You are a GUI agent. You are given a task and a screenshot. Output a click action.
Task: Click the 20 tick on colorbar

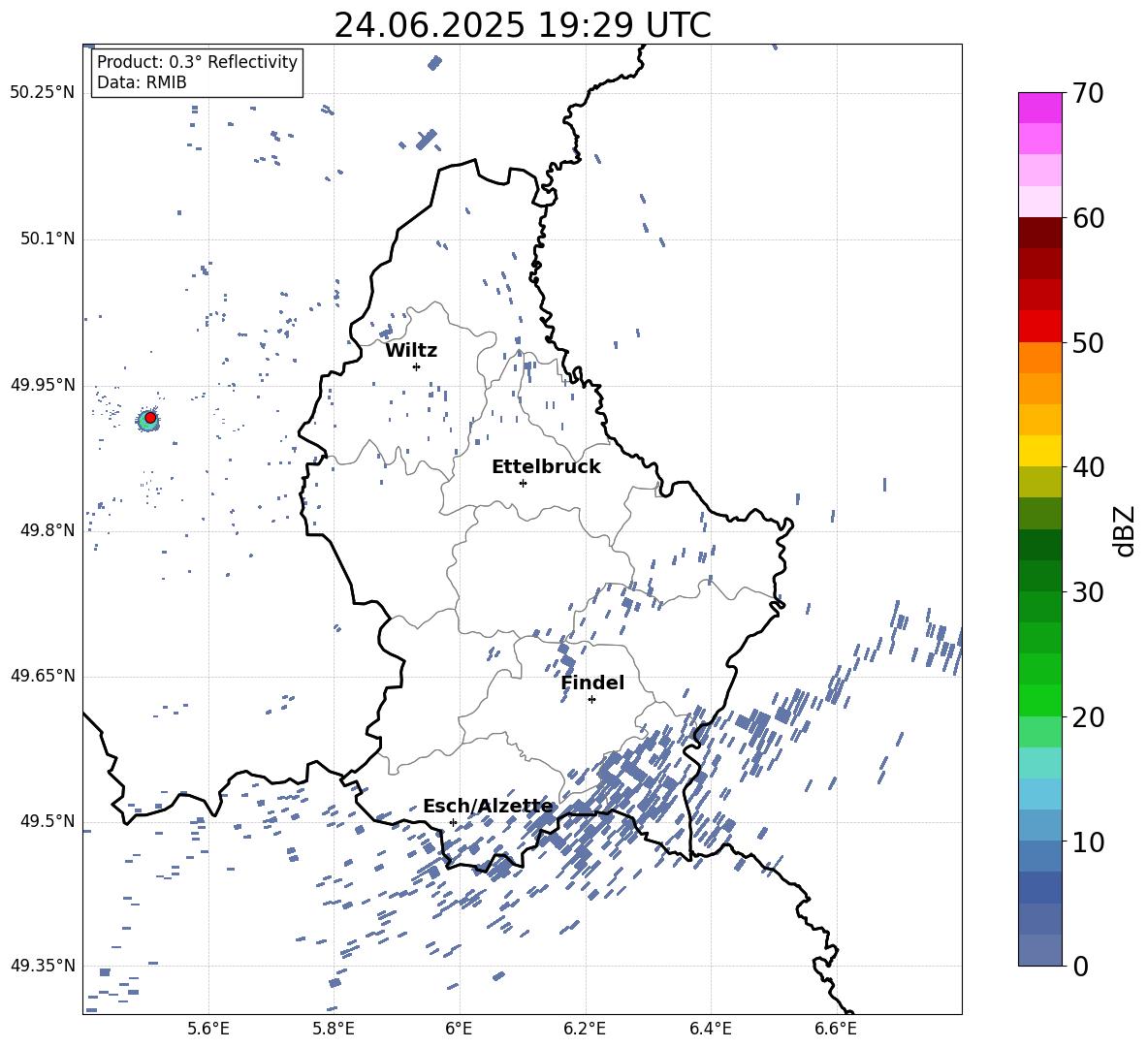click(1088, 717)
